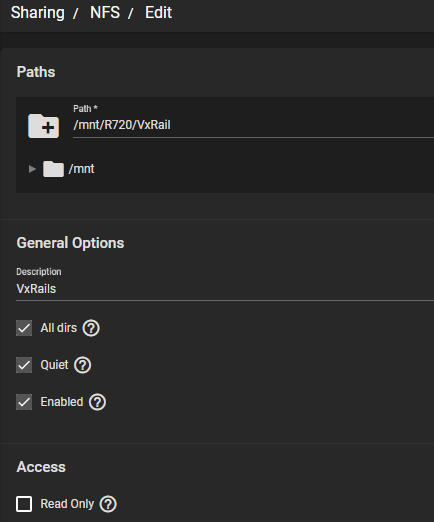This screenshot has width=434, height=522.
Task: Select the /mnt directory label
Action: click(81, 169)
